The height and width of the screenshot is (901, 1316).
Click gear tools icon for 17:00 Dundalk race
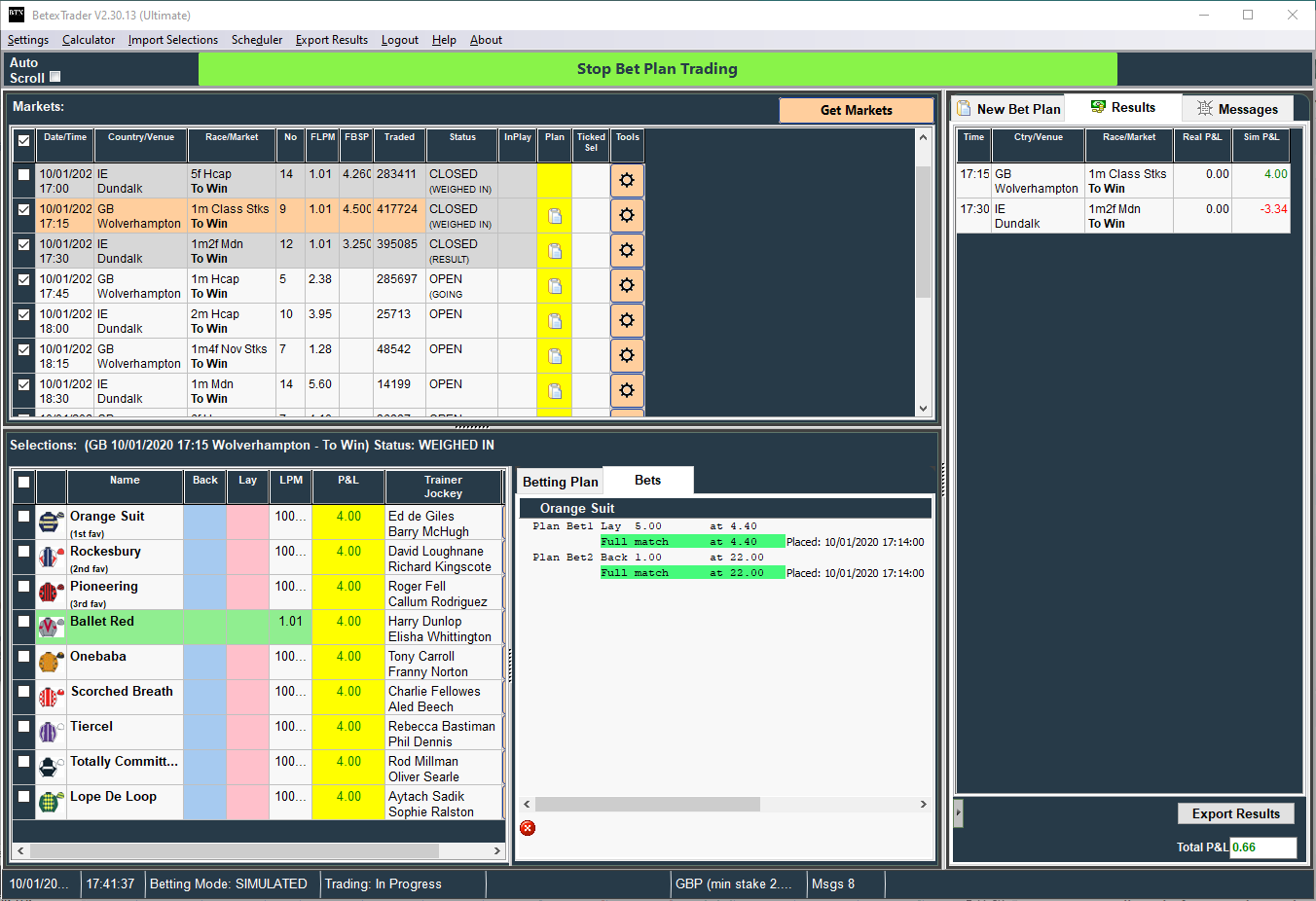click(627, 180)
